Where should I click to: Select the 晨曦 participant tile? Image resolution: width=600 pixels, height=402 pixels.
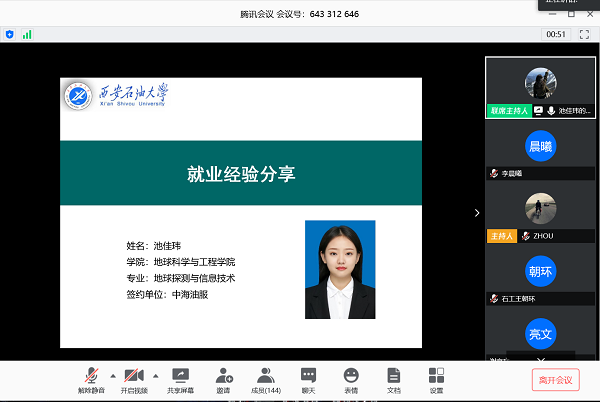[x=540, y=147]
